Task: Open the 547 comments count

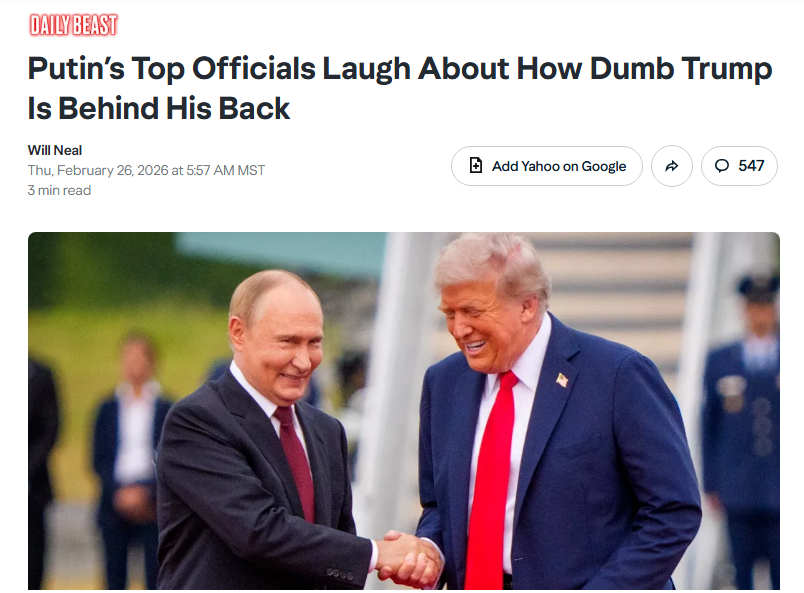Action: [x=739, y=166]
